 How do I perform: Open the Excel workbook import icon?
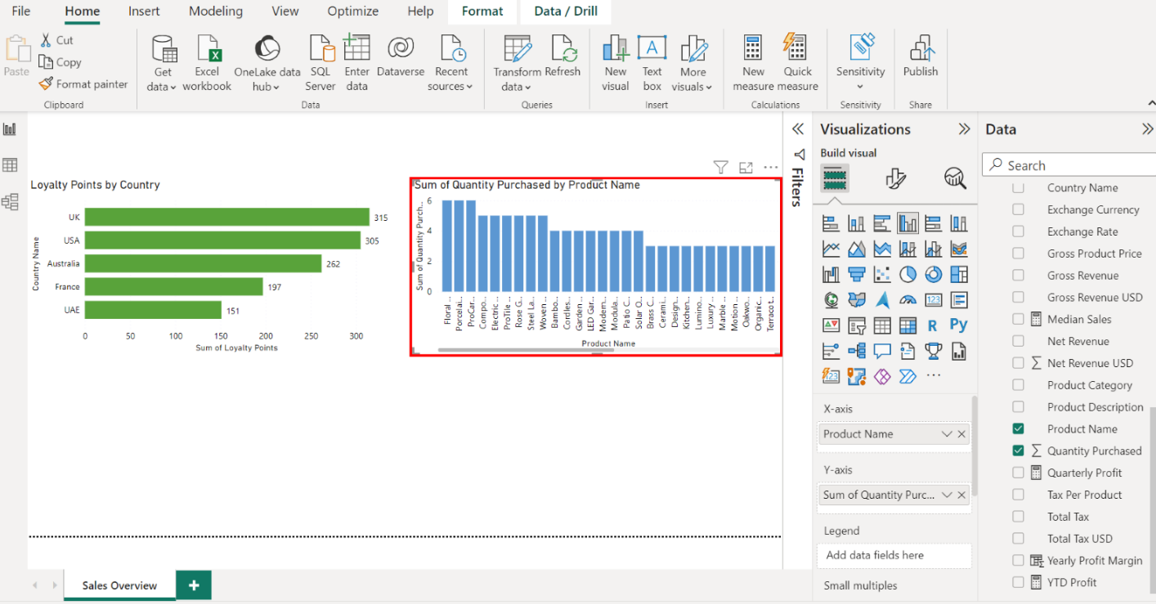coord(207,50)
